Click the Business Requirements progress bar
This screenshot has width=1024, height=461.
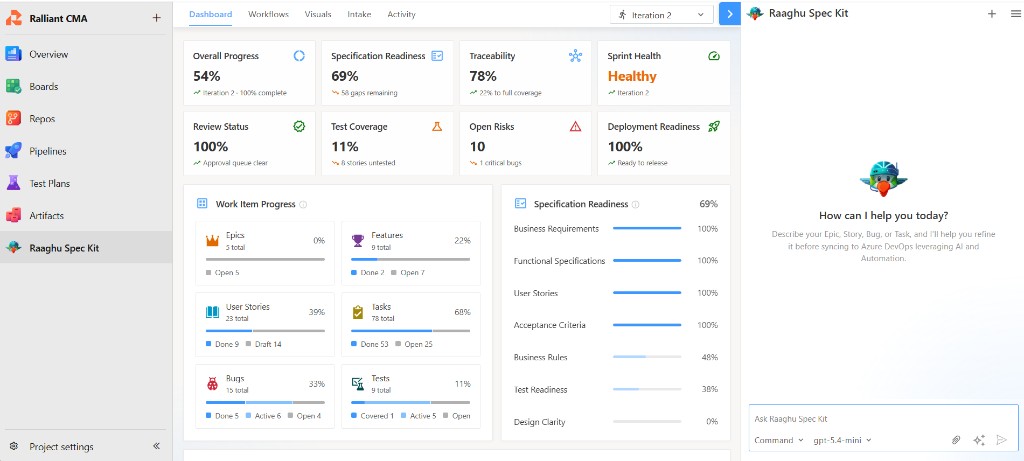(x=647, y=229)
